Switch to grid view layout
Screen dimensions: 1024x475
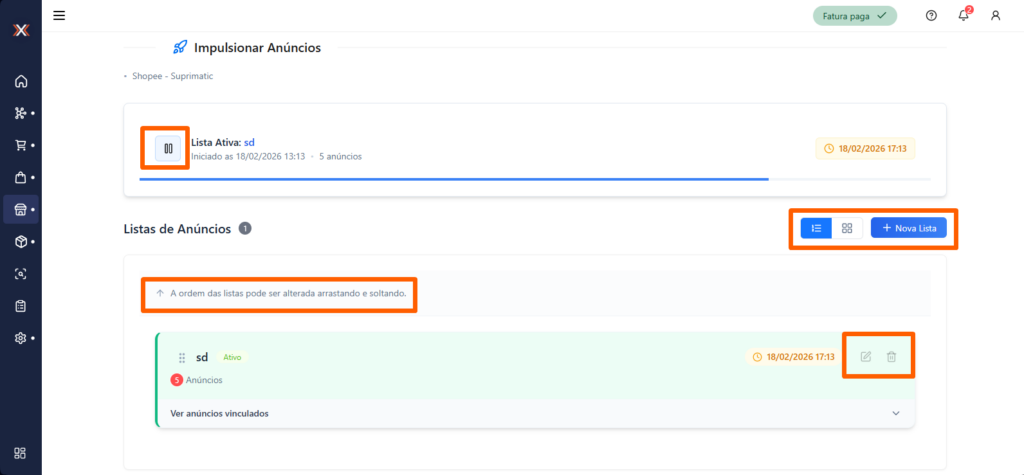point(847,228)
